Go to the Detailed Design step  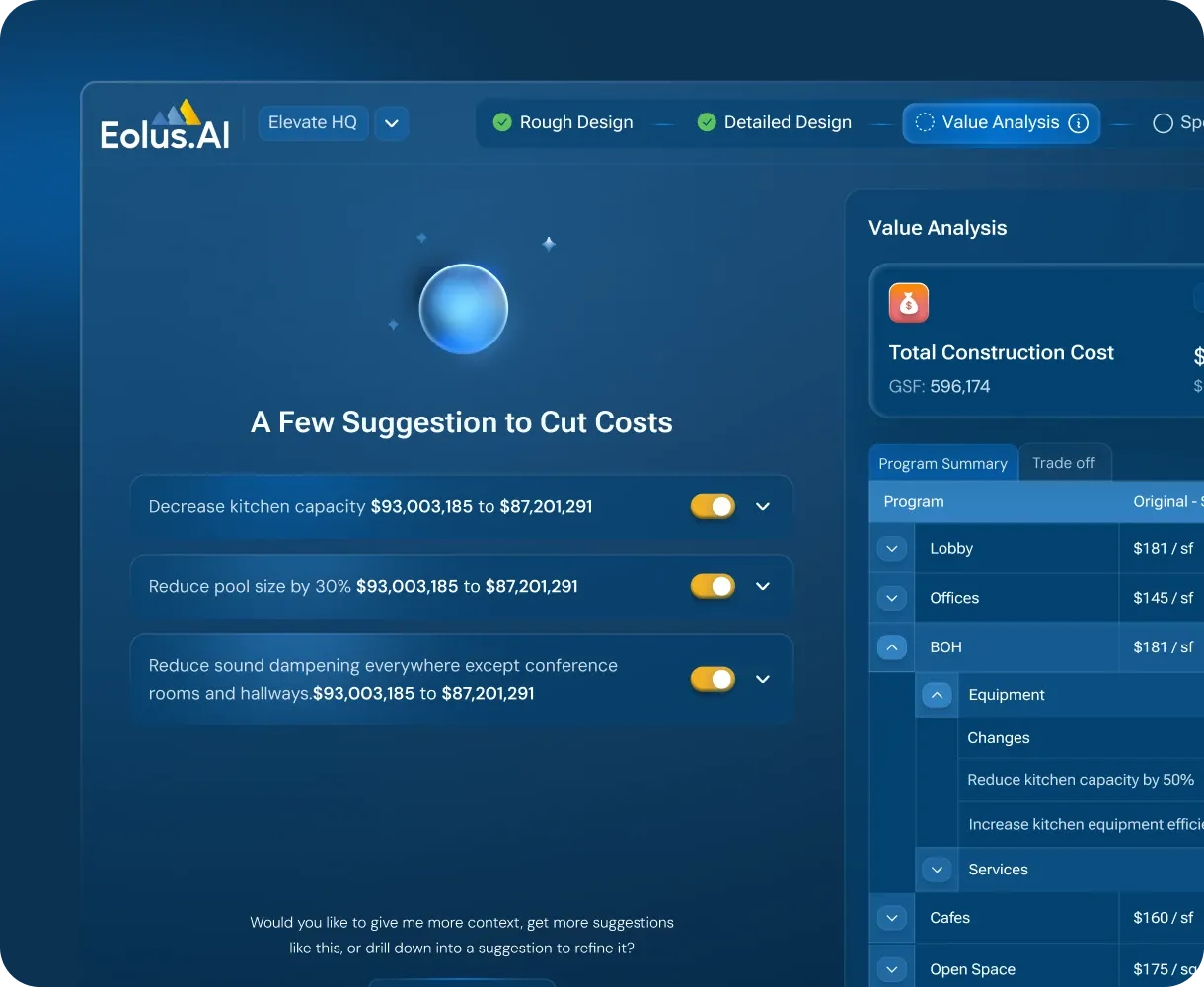pyautogui.click(x=775, y=122)
